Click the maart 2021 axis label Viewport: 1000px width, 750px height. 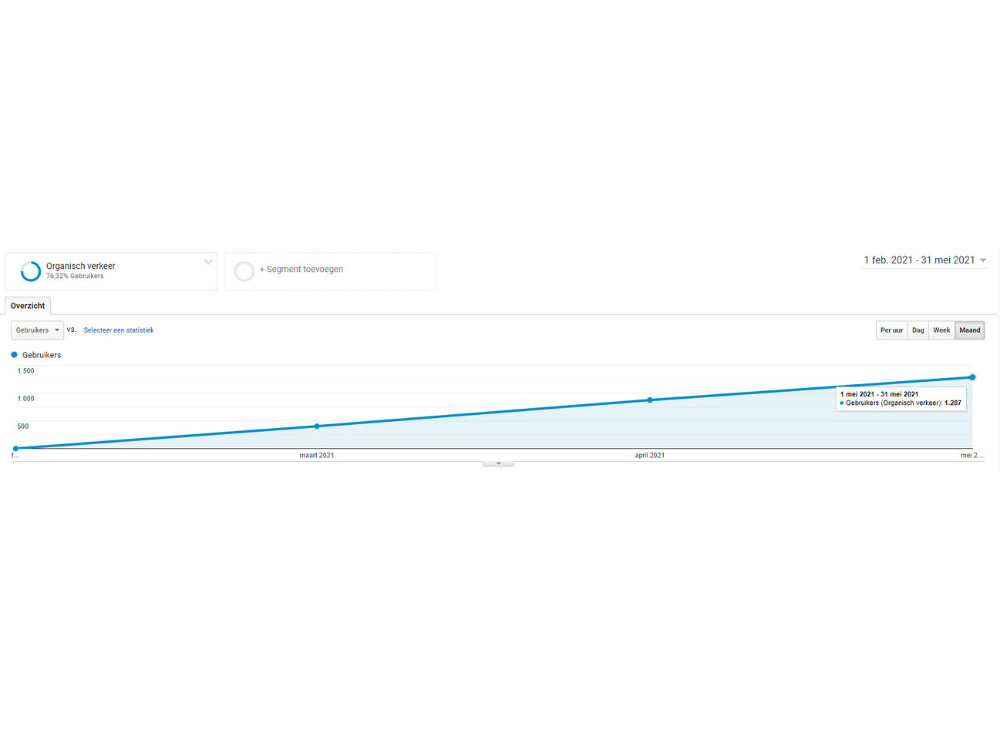coord(317,455)
